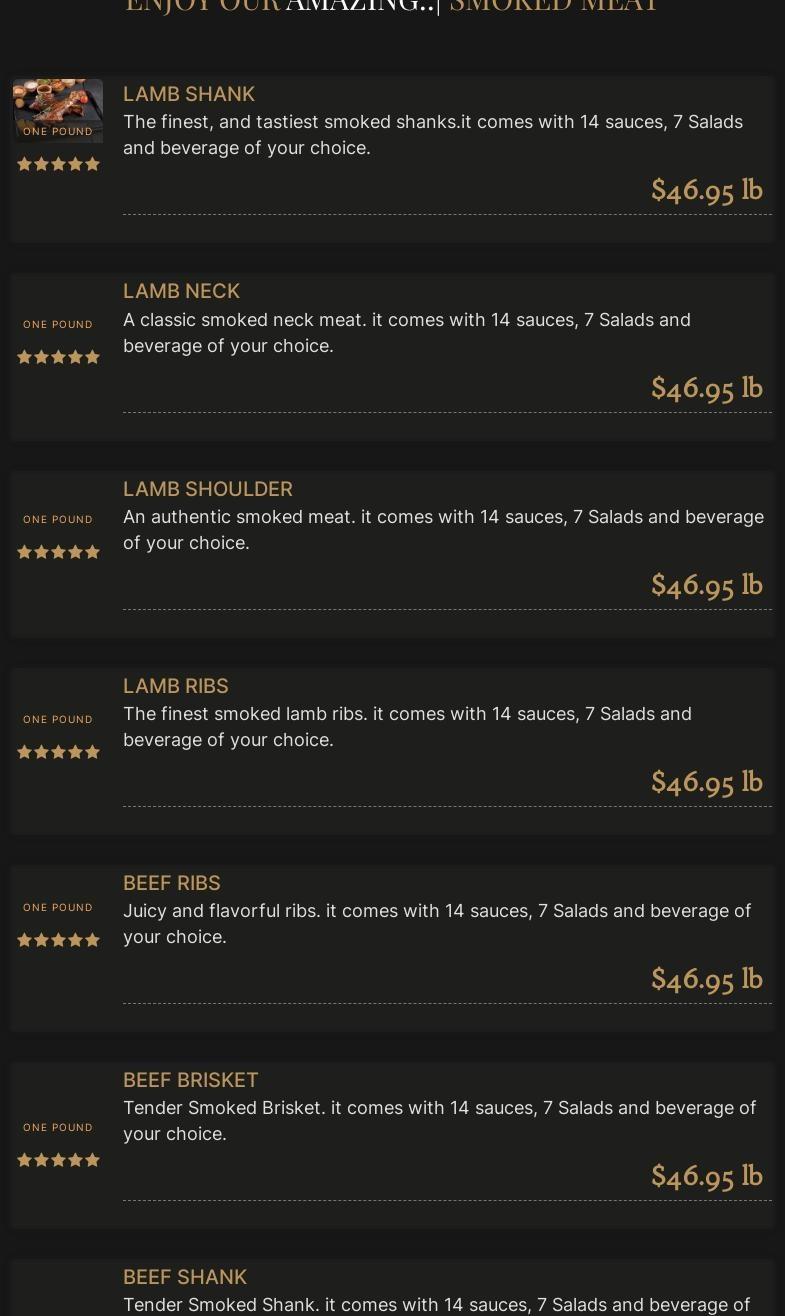Select the Beef Brisket star rating

[58, 1161]
